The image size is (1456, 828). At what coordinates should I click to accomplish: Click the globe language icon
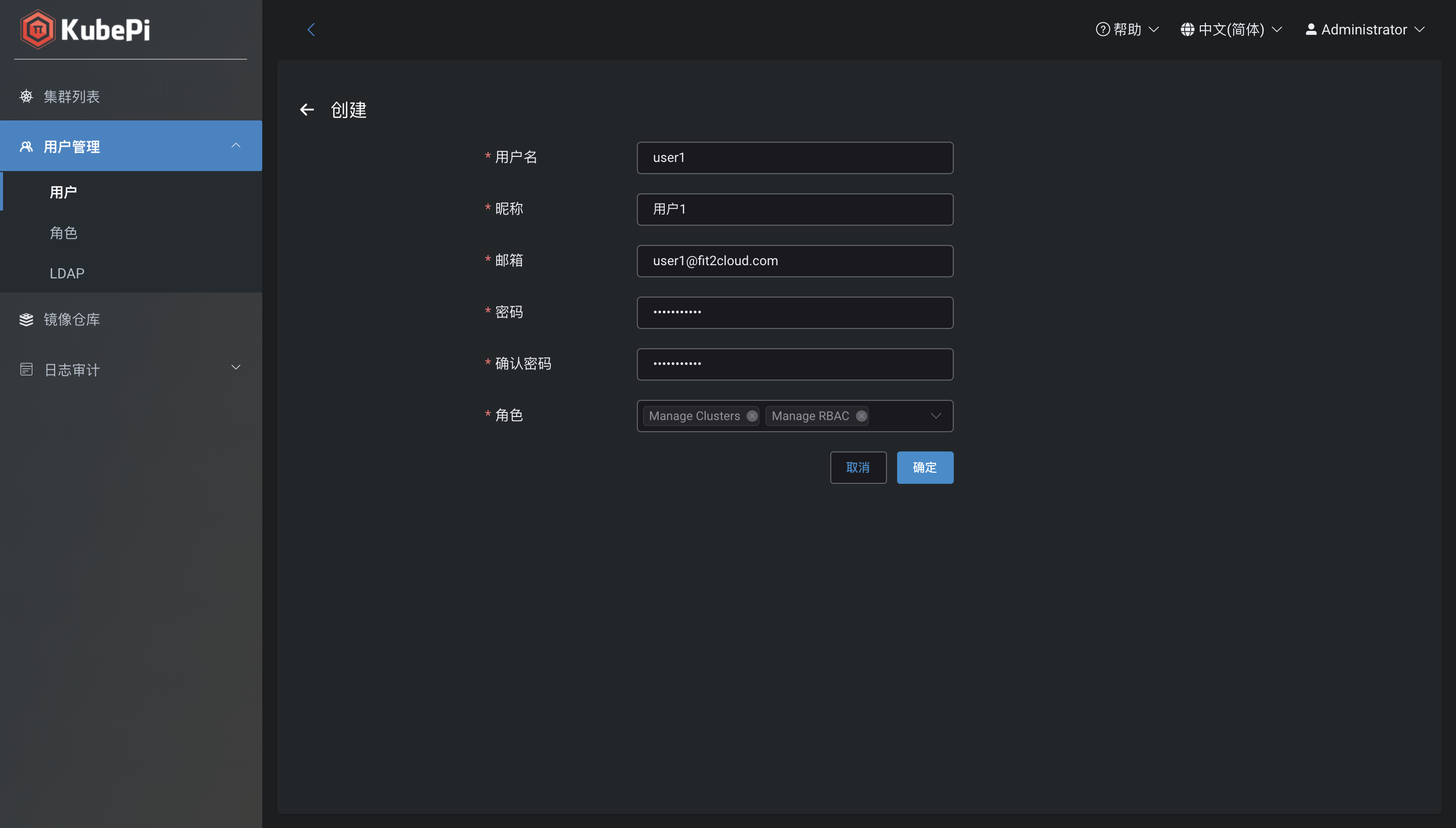click(x=1188, y=29)
